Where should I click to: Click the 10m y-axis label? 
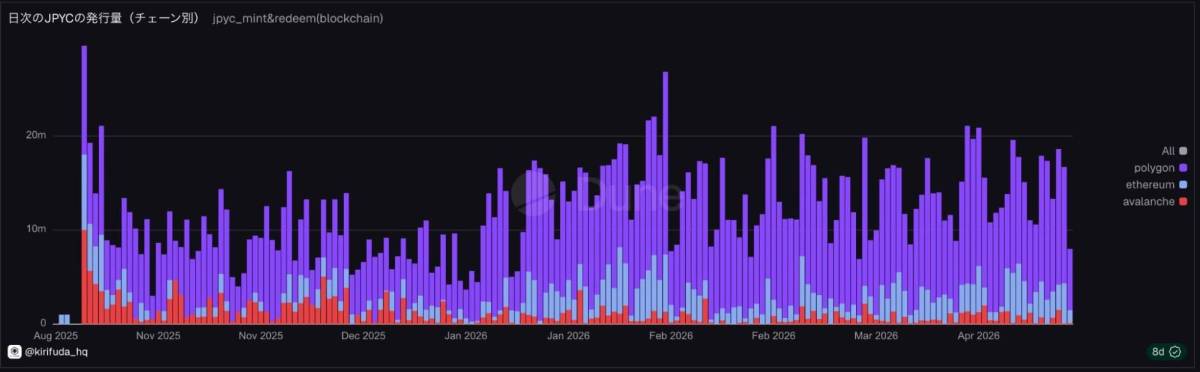[x=36, y=230]
